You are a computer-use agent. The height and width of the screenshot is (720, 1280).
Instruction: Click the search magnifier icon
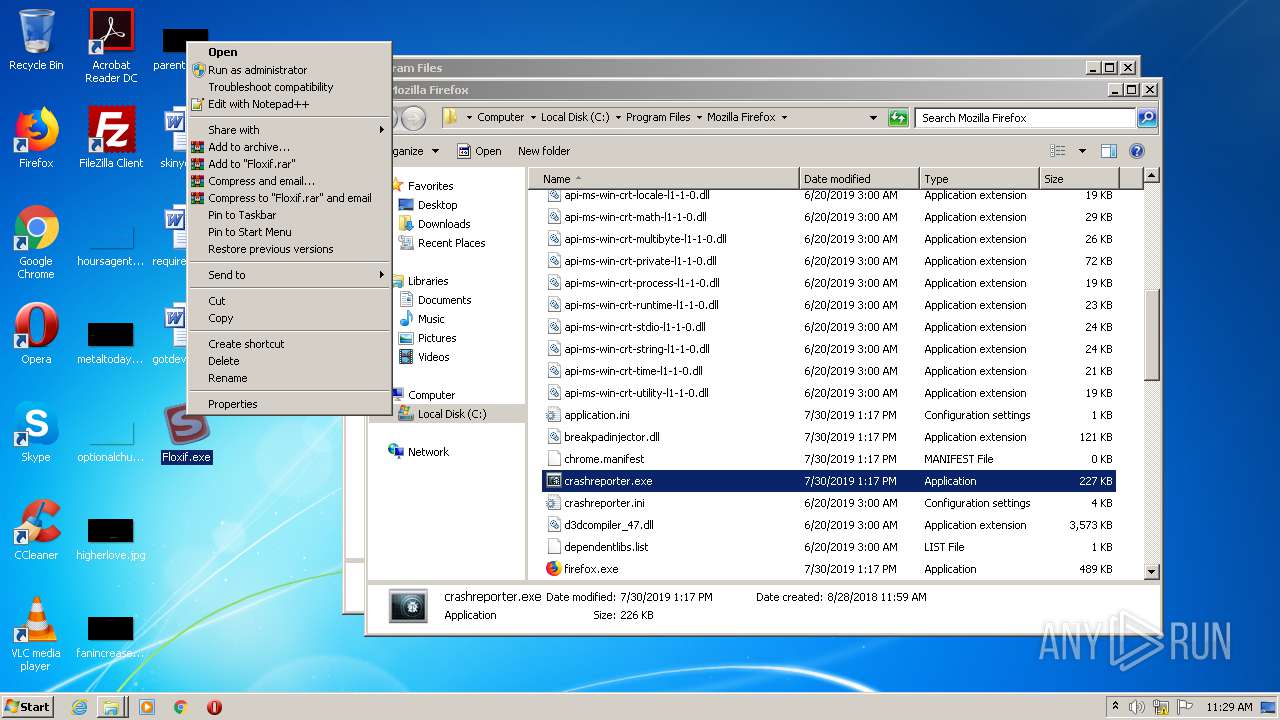click(x=1147, y=117)
